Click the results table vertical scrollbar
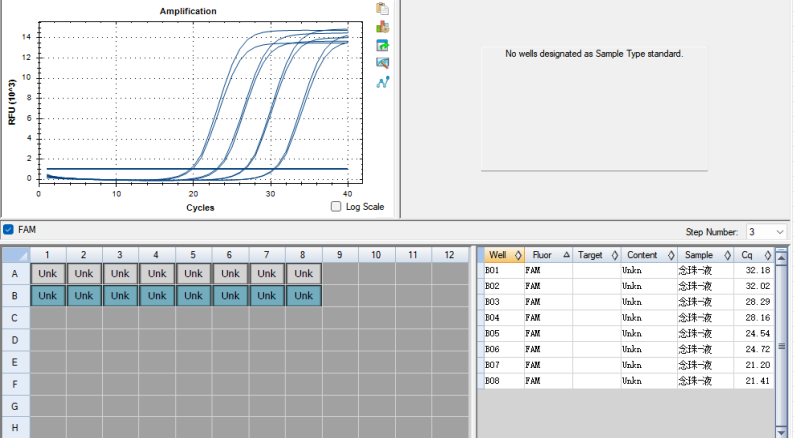This screenshot has width=794, height=438. 781,346
